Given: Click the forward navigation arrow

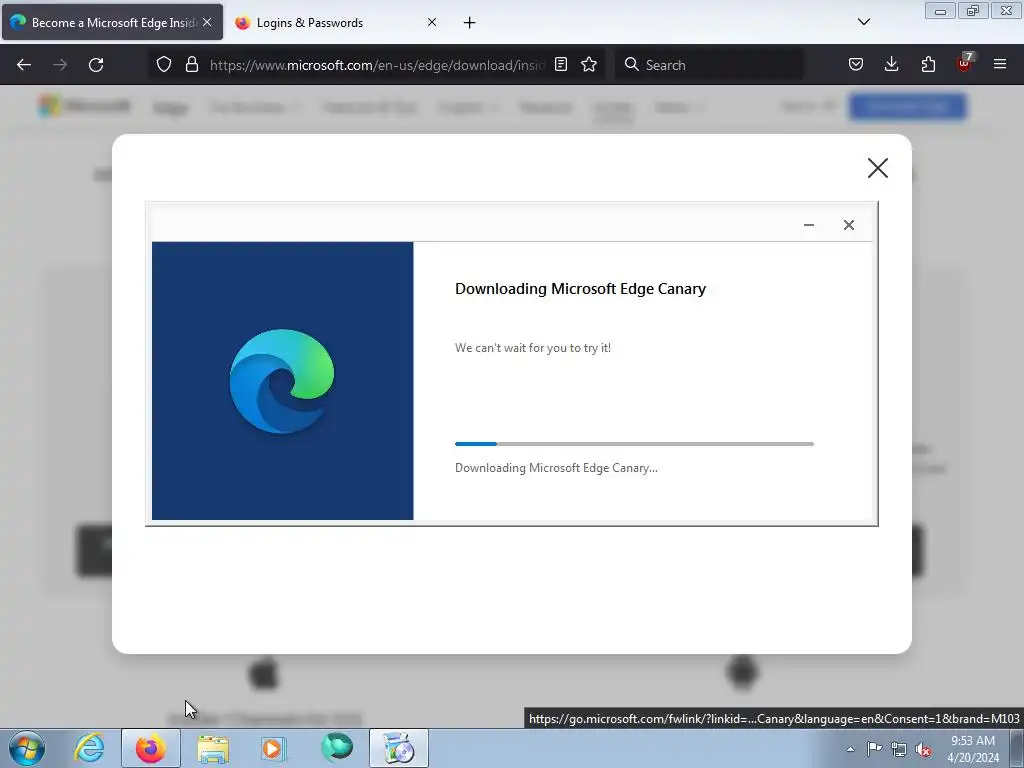Looking at the screenshot, I should pyautogui.click(x=60, y=65).
